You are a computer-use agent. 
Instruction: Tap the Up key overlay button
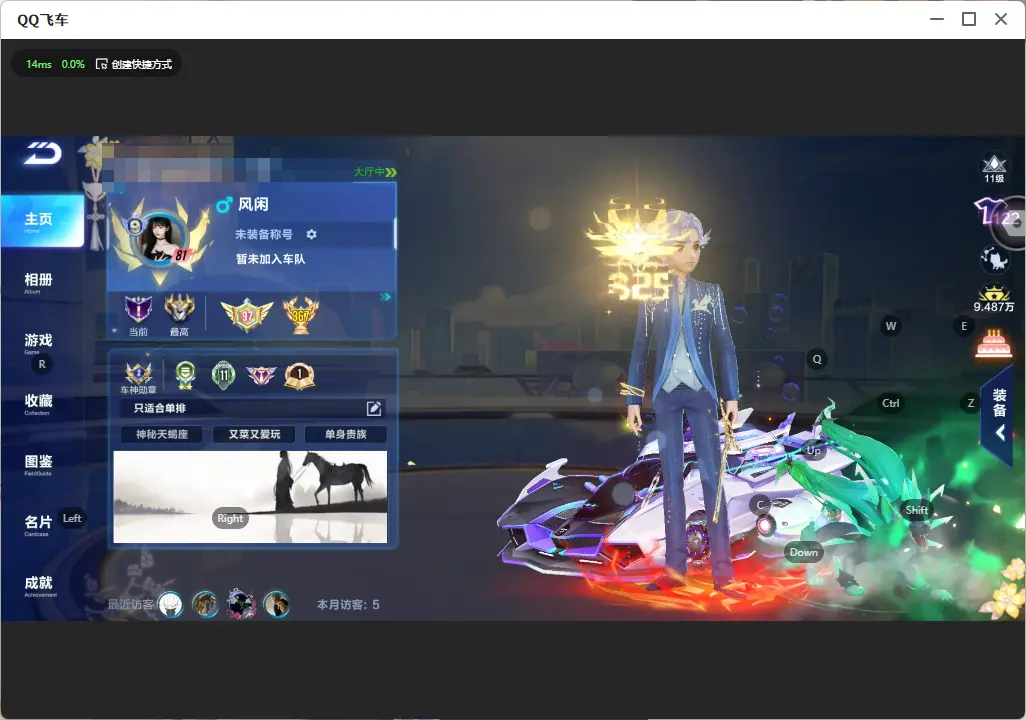[813, 450]
